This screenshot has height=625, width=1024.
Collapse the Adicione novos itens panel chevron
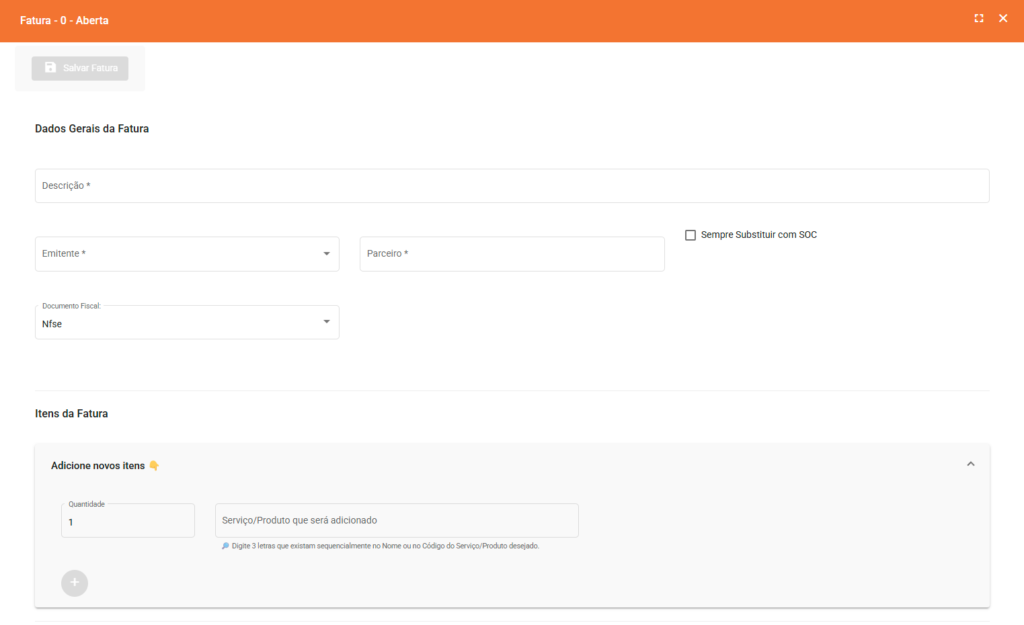click(970, 464)
